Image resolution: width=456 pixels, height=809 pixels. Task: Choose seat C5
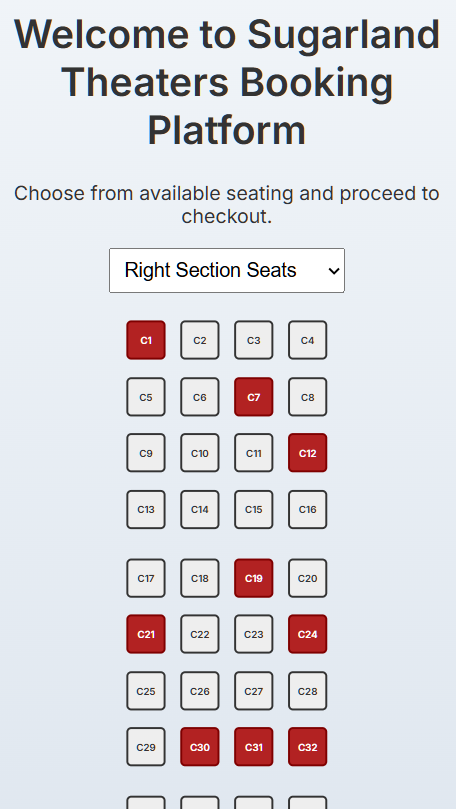pos(146,397)
